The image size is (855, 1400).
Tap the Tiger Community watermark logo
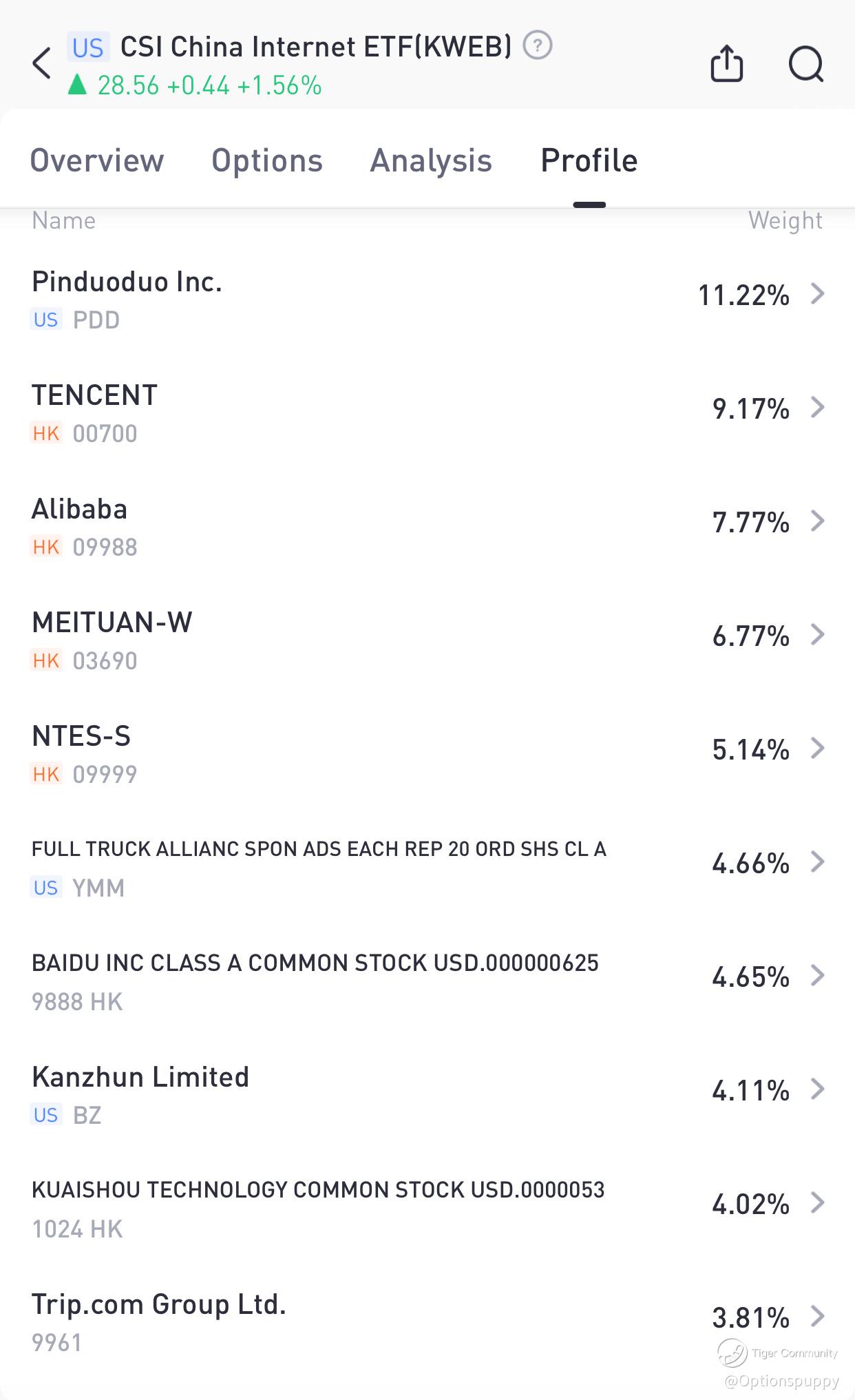click(x=732, y=1352)
